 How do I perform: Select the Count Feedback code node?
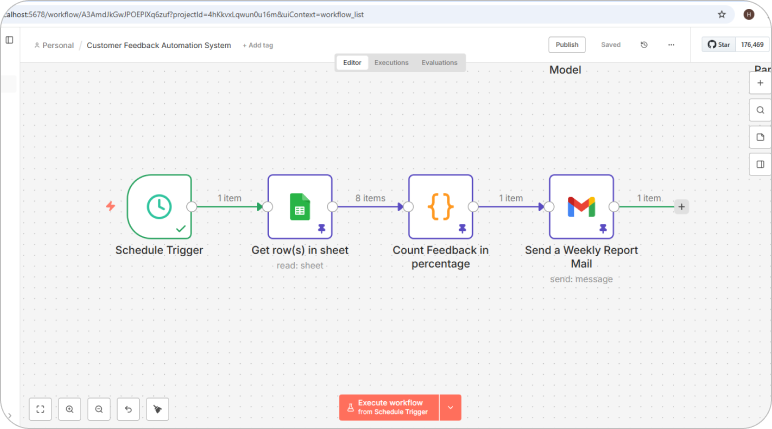pyautogui.click(x=440, y=206)
